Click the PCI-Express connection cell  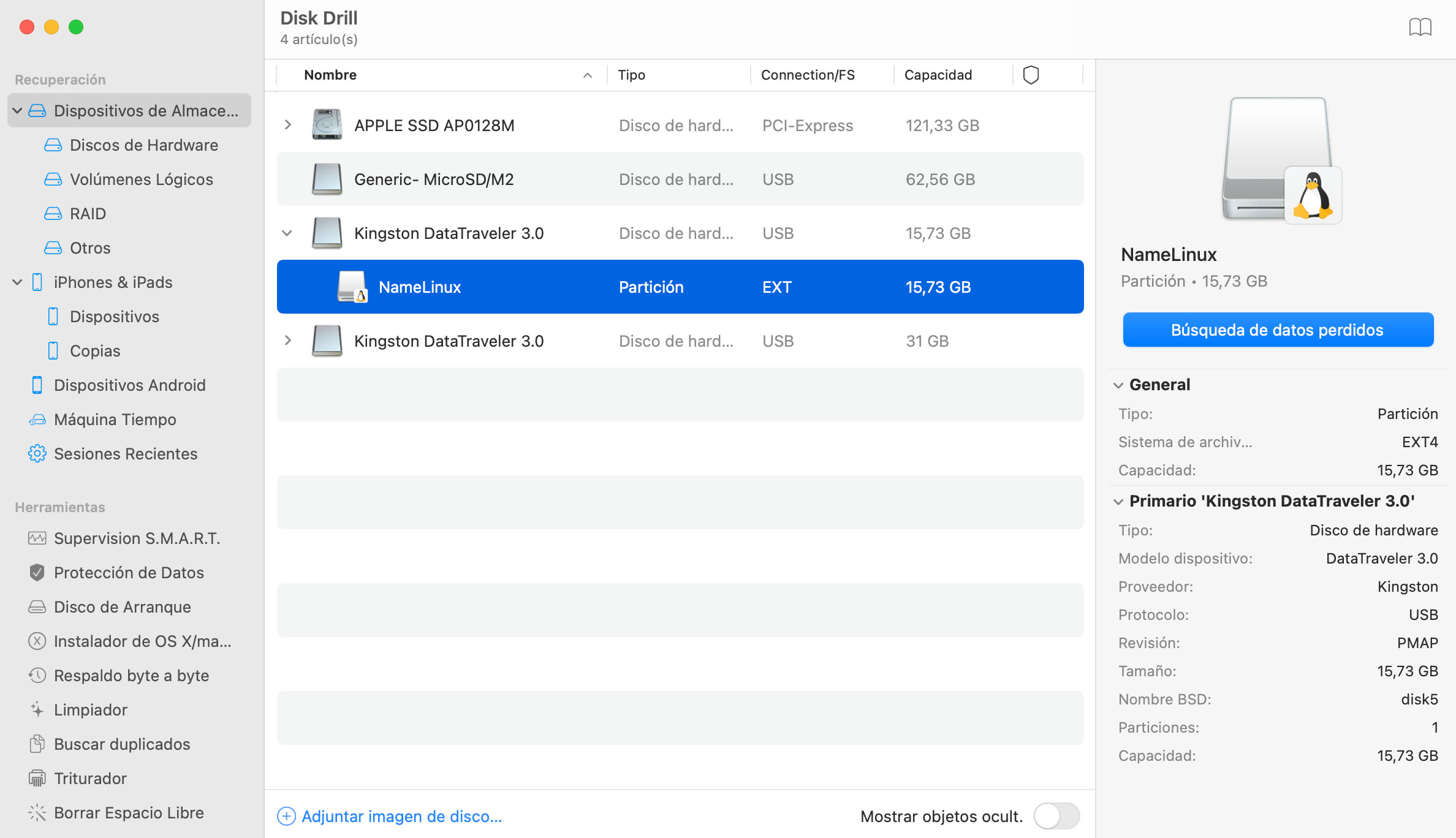pyautogui.click(x=808, y=125)
